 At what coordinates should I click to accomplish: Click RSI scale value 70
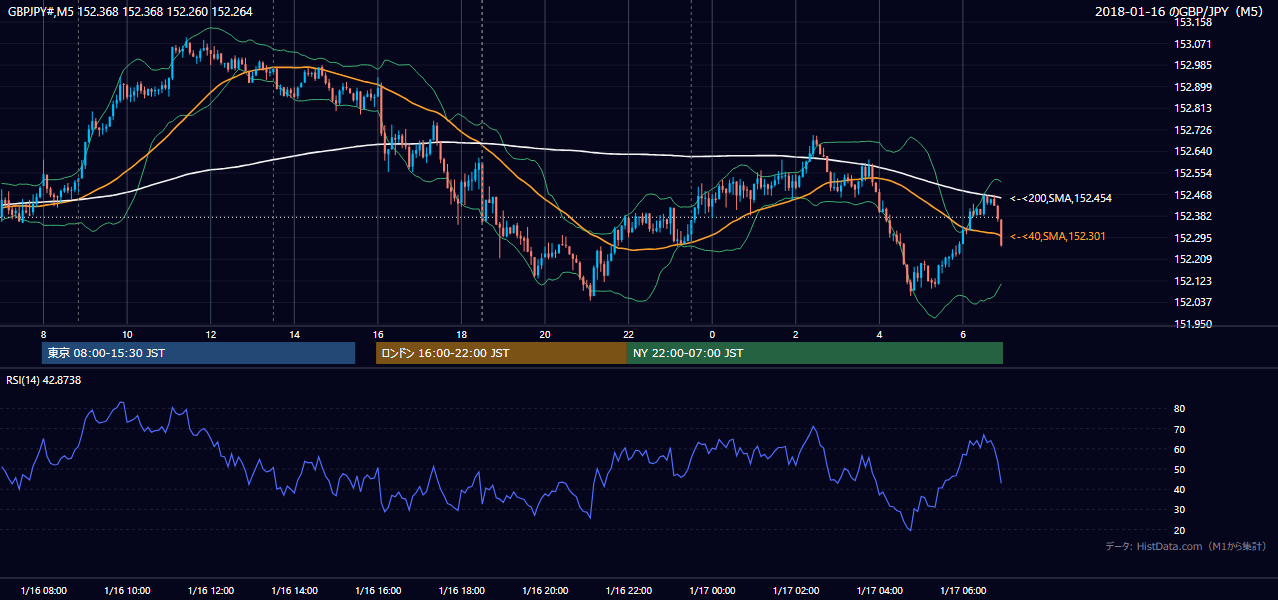coord(1179,429)
